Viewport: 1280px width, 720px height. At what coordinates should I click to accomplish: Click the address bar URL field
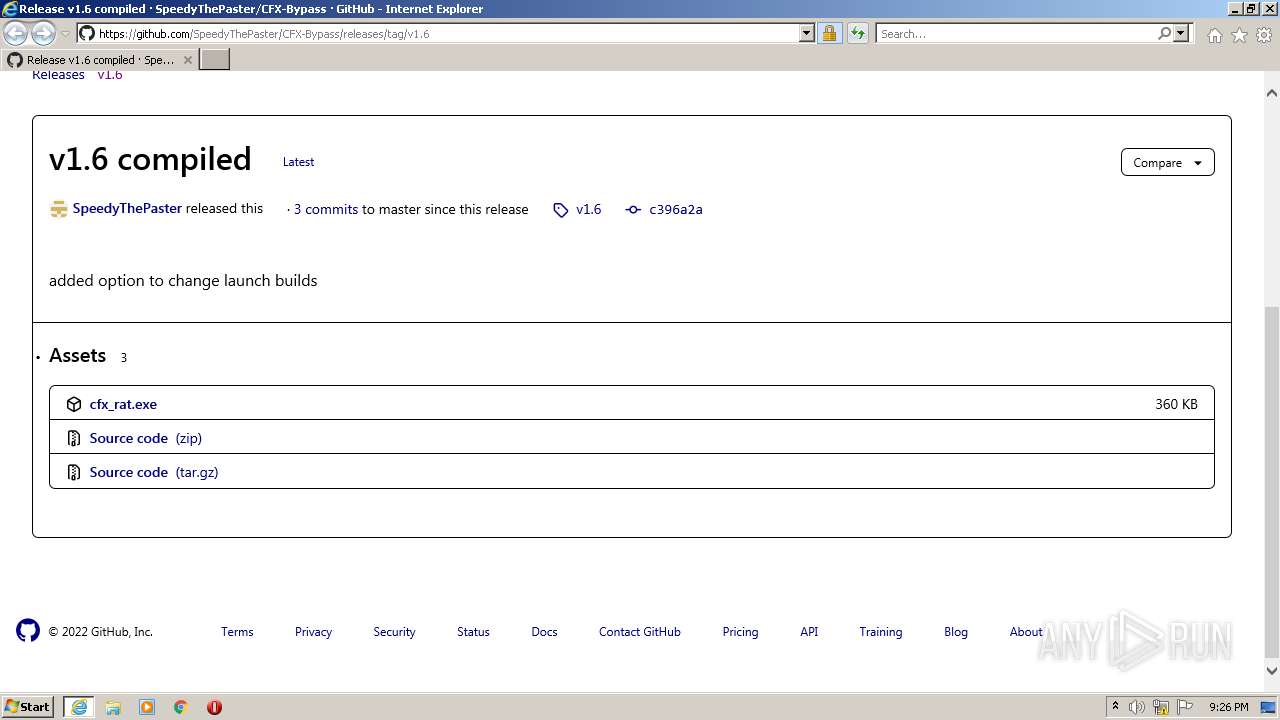pos(445,33)
